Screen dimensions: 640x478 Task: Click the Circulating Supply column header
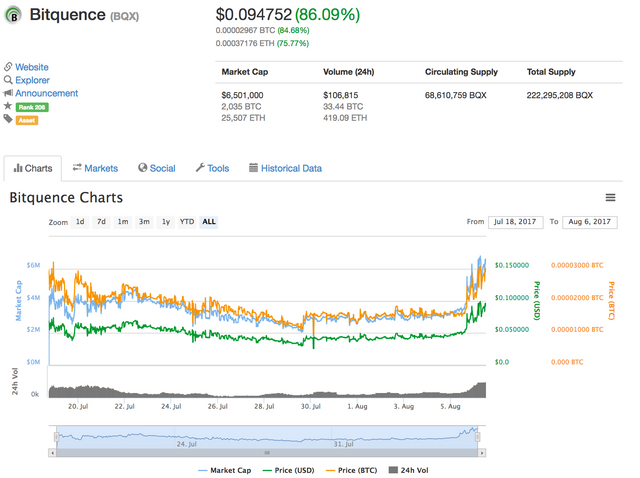click(462, 72)
